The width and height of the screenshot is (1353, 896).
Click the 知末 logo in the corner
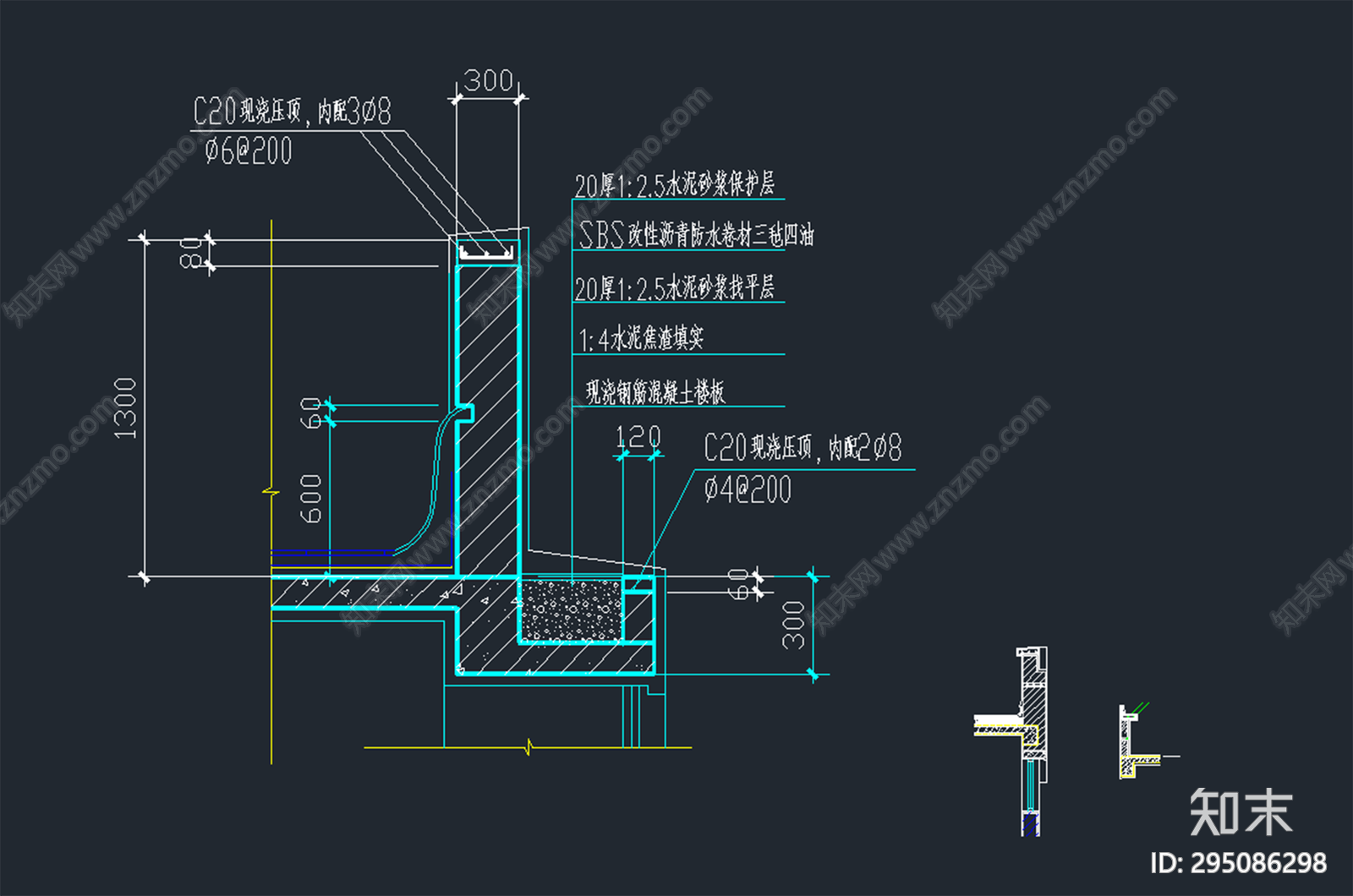coord(1241,812)
